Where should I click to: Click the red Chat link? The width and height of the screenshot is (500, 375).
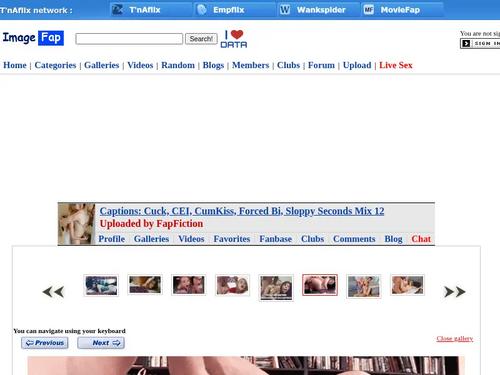[421, 239]
